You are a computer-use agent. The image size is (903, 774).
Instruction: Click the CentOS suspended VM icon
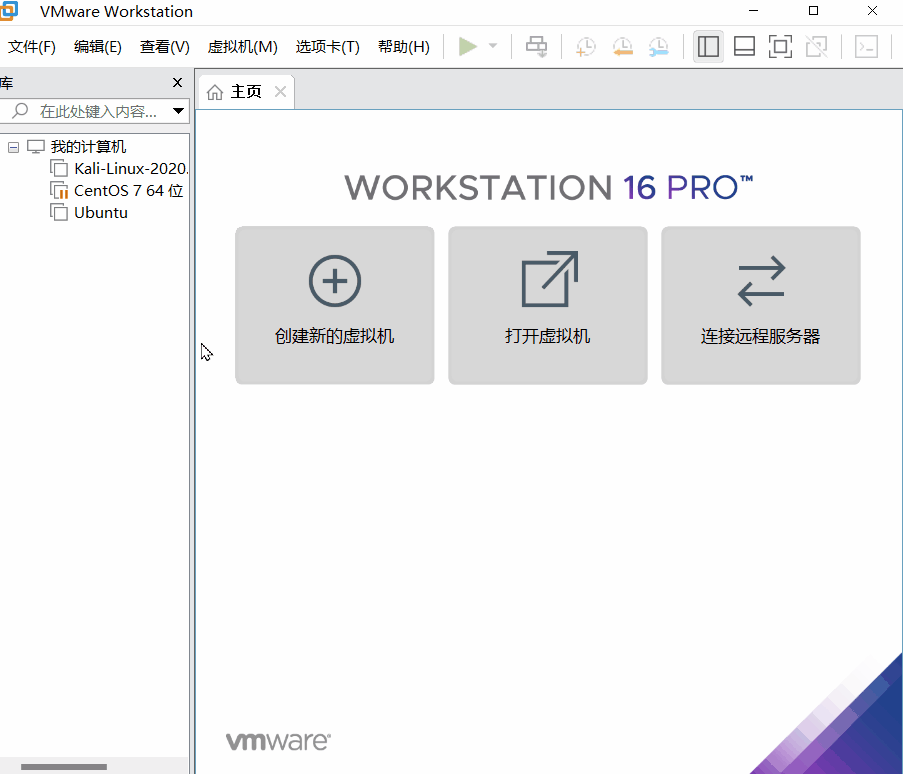(59, 190)
